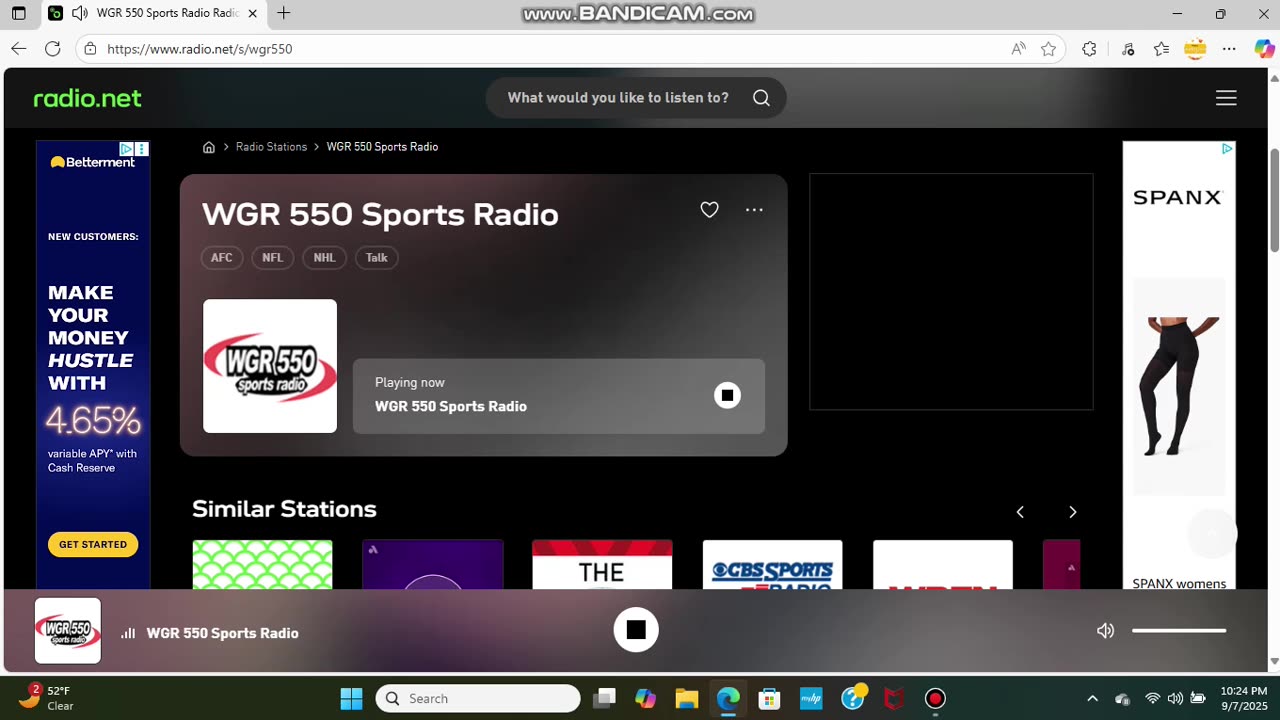The image size is (1280, 720).
Task: Click the WGR 550 logo in player bar
Action: pyautogui.click(x=68, y=631)
